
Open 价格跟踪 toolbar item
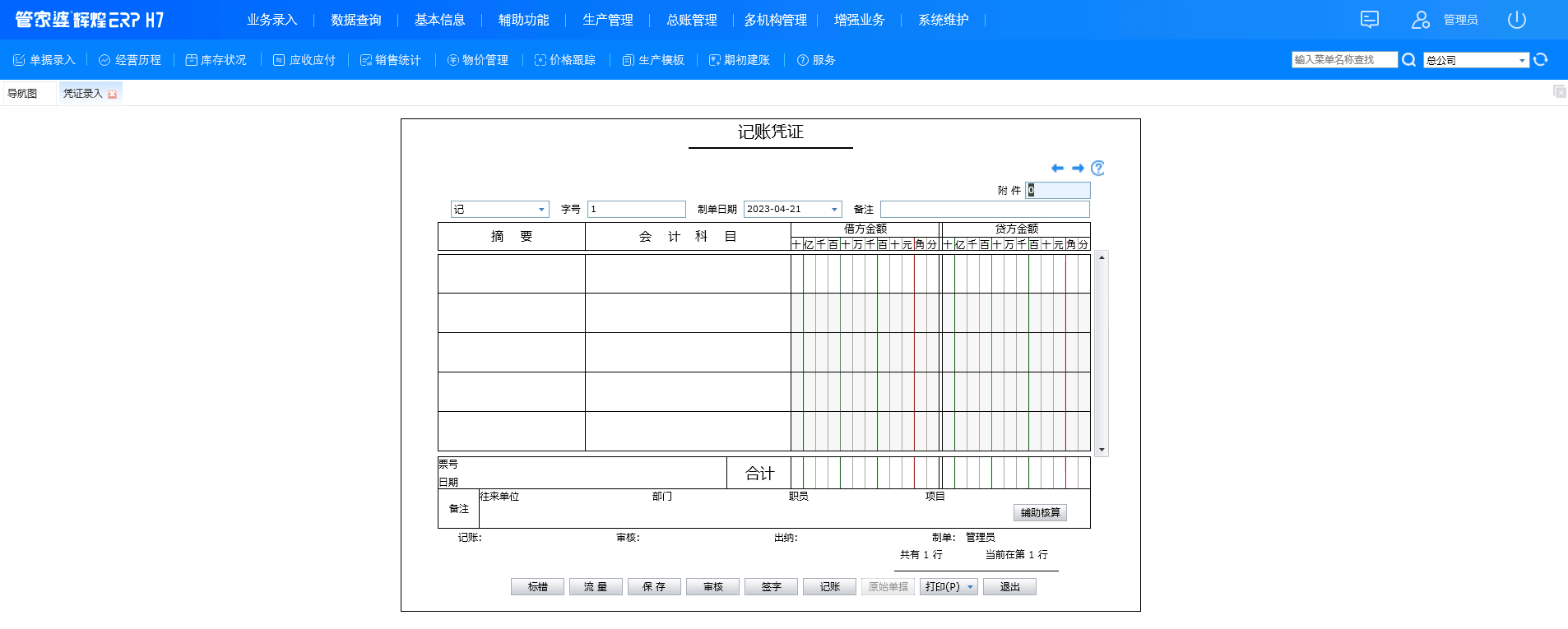pyautogui.click(x=565, y=60)
